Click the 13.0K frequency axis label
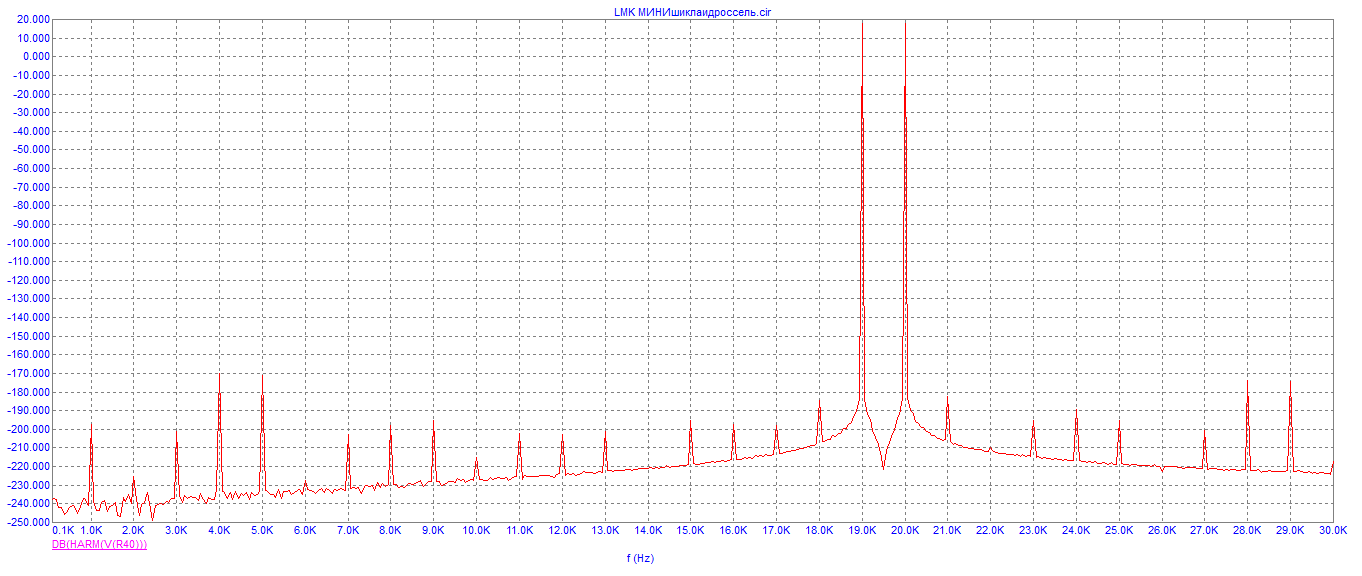Image resolution: width=1362 pixels, height=576 pixels. click(x=605, y=530)
